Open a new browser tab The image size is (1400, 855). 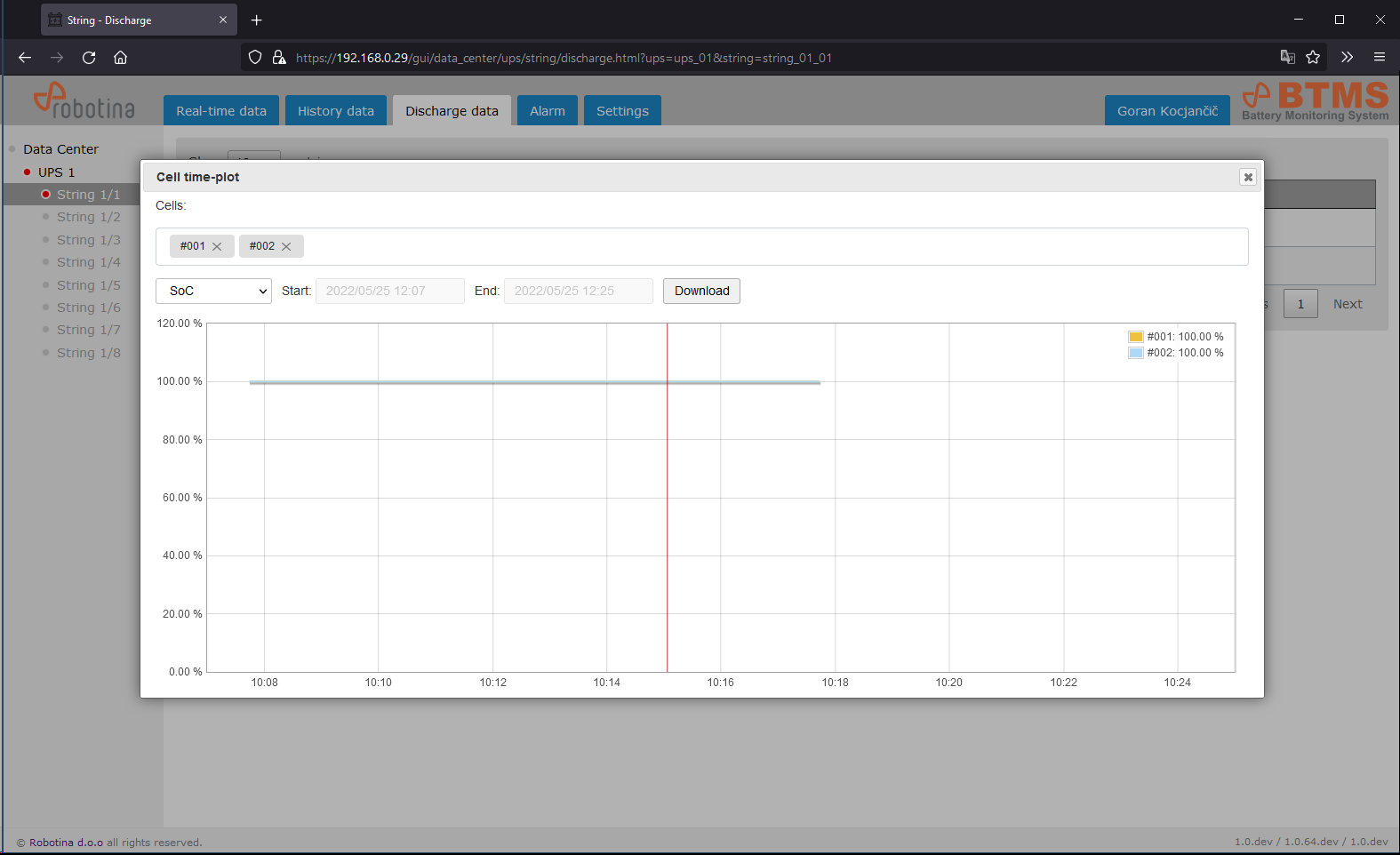point(256,20)
